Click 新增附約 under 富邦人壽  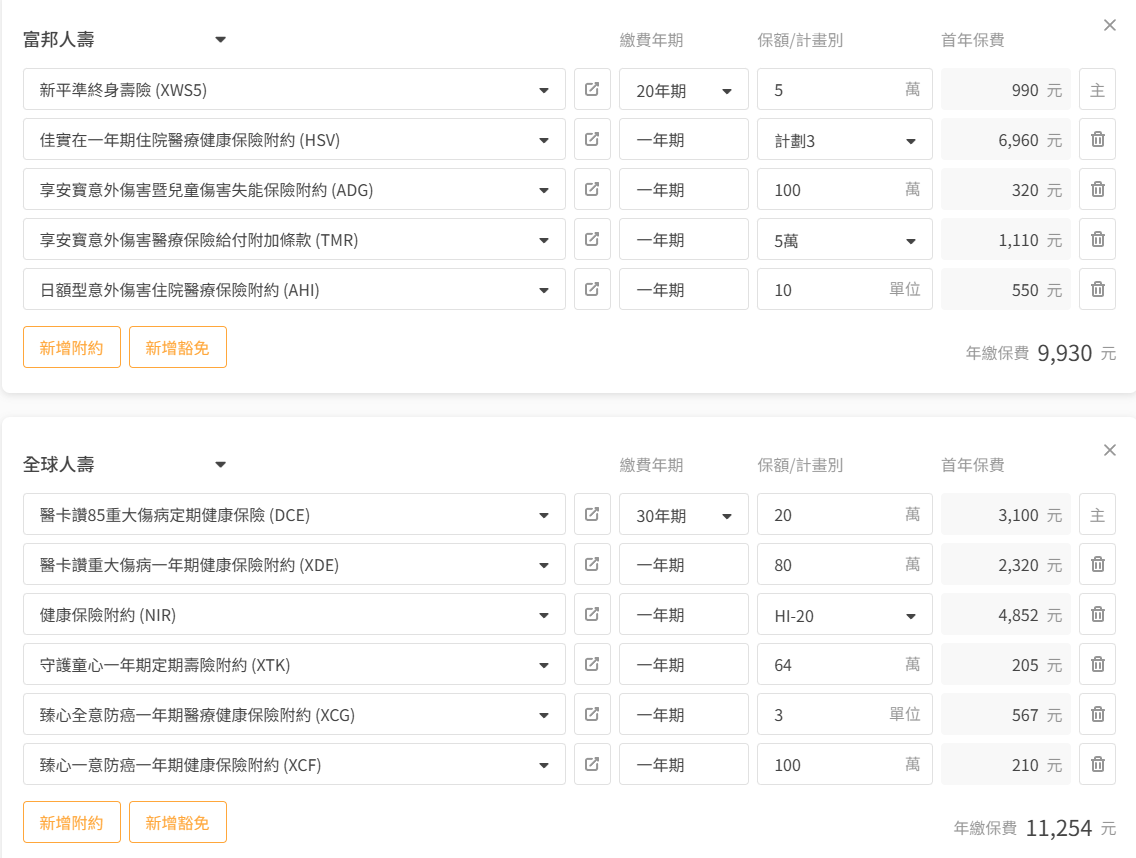pyautogui.click(x=72, y=347)
